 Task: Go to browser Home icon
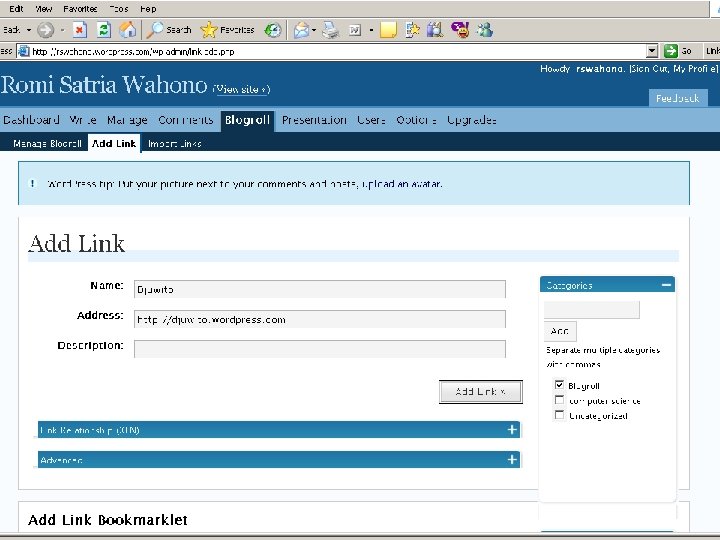point(128,30)
